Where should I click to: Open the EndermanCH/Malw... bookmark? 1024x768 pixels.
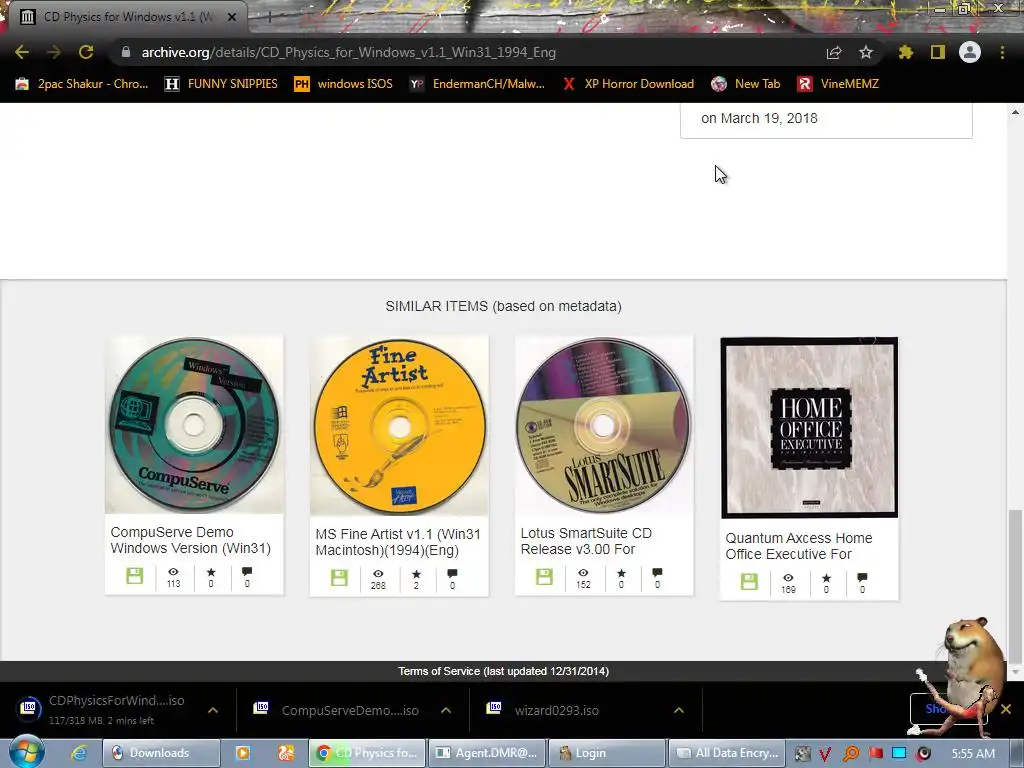pos(477,84)
